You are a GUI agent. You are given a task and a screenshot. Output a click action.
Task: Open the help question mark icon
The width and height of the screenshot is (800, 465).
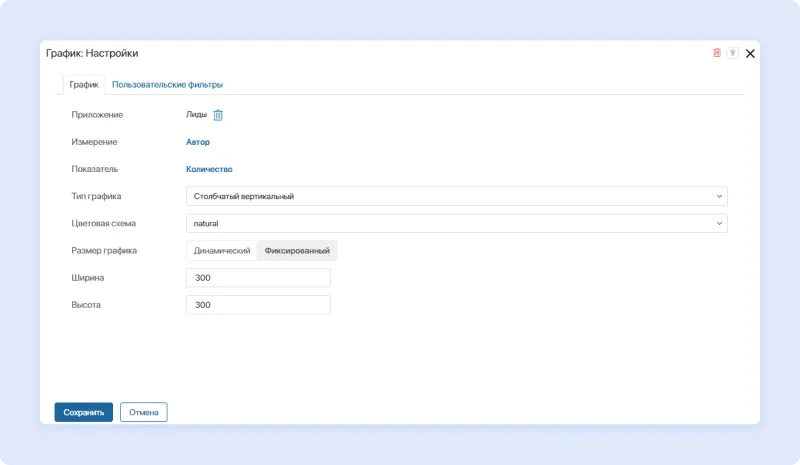(x=732, y=53)
